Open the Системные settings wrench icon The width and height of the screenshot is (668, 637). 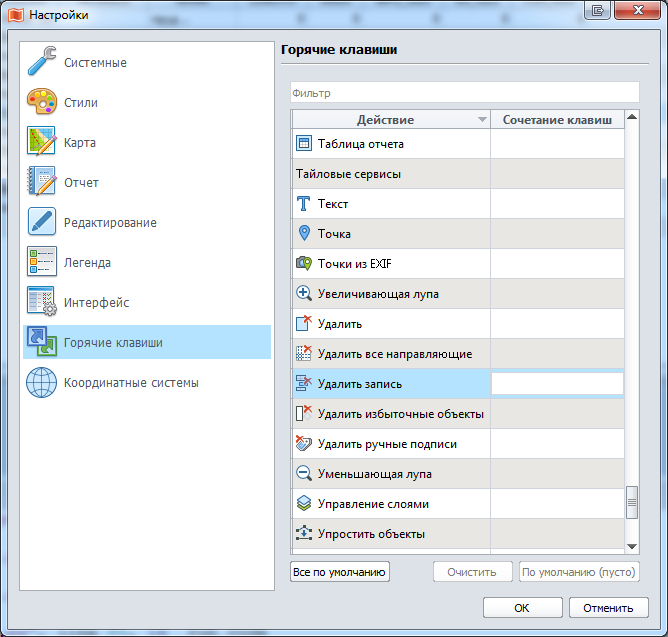(42, 63)
